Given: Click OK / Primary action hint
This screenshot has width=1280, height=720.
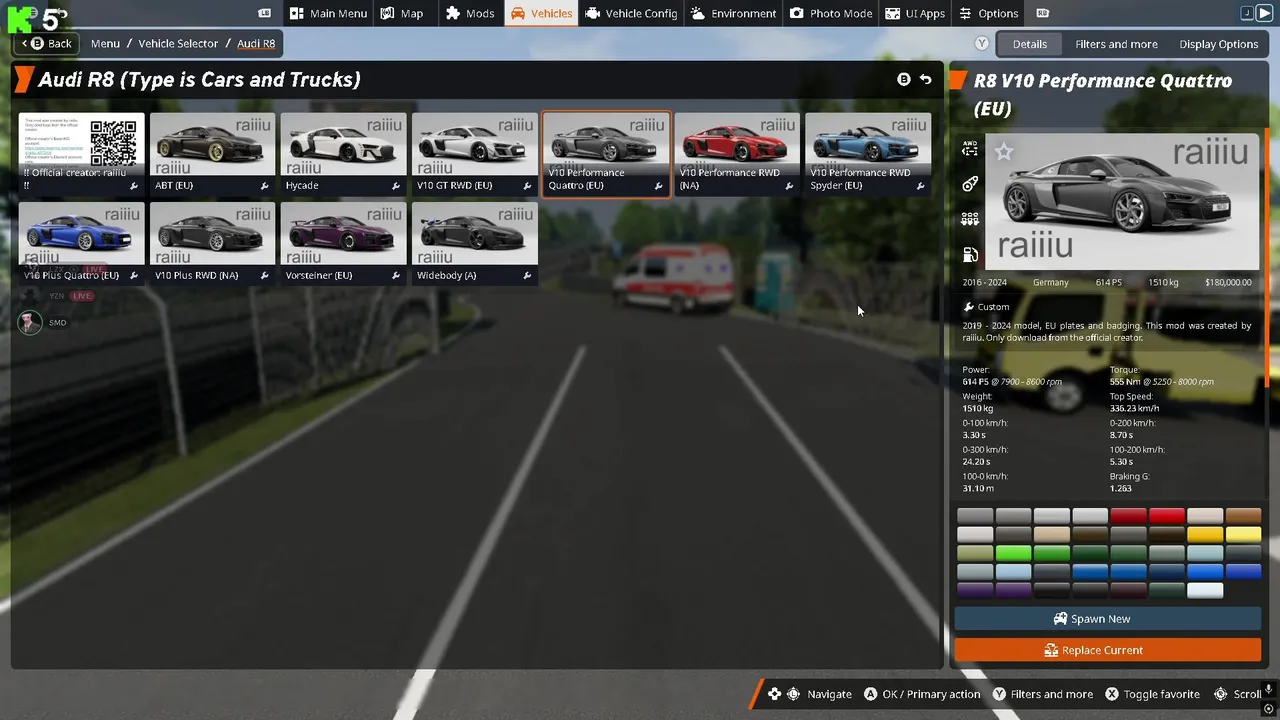Looking at the screenshot, I should [921, 694].
